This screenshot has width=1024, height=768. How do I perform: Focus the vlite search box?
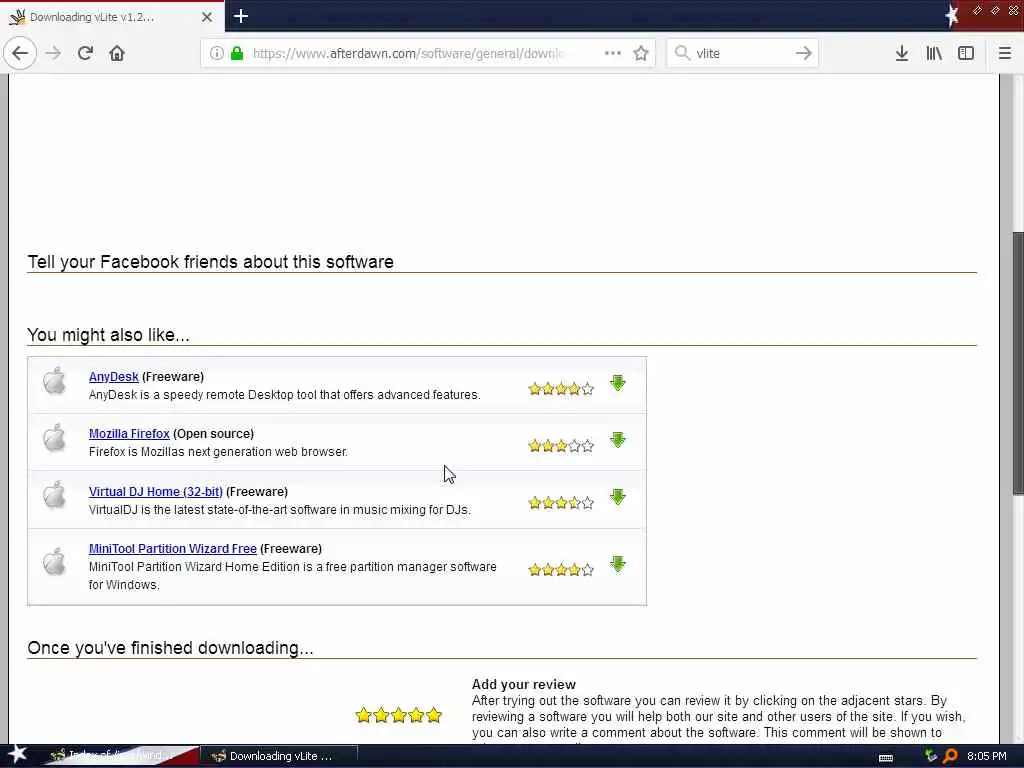(741, 53)
